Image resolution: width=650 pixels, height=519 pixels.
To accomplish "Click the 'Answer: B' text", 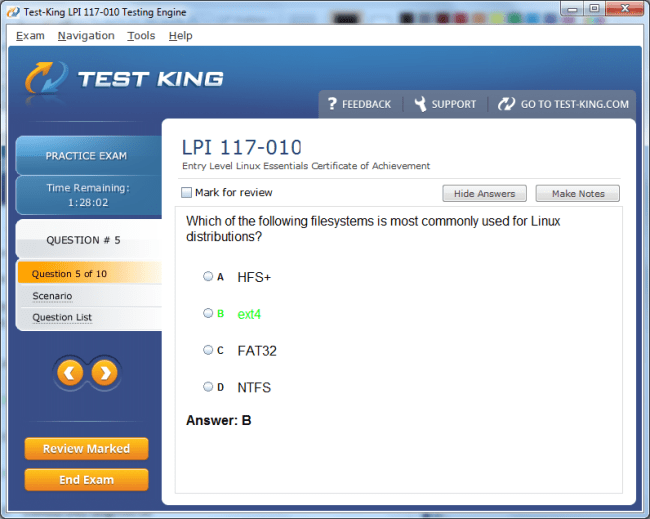I will (x=218, y=420).
